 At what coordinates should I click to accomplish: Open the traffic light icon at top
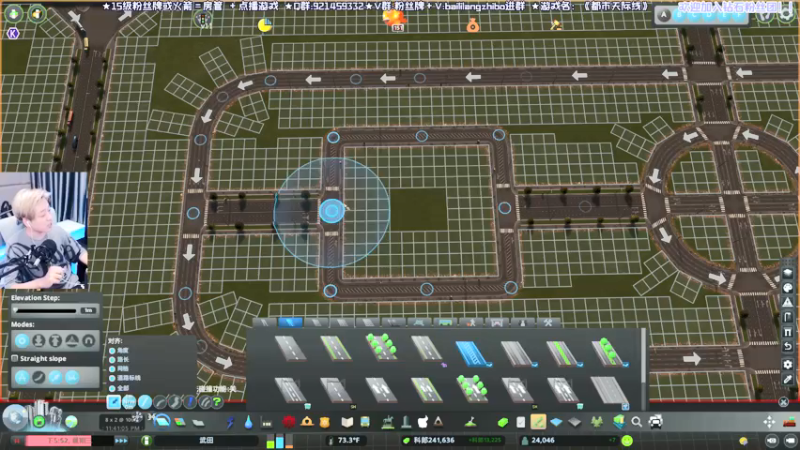203,19
